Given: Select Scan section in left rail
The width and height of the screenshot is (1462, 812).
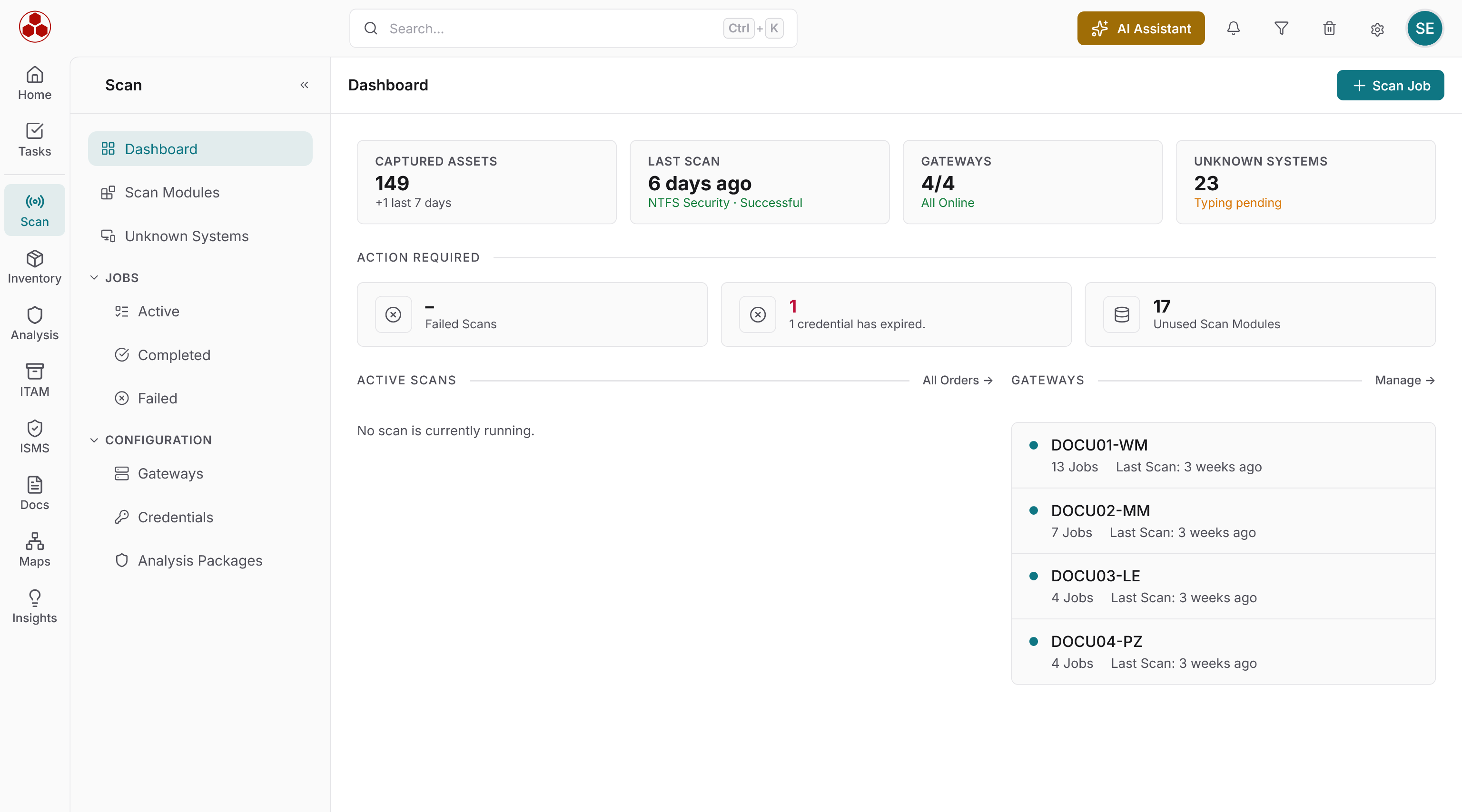Looking at the screenshot, I should pyautogui.click(x=35, y=210).
